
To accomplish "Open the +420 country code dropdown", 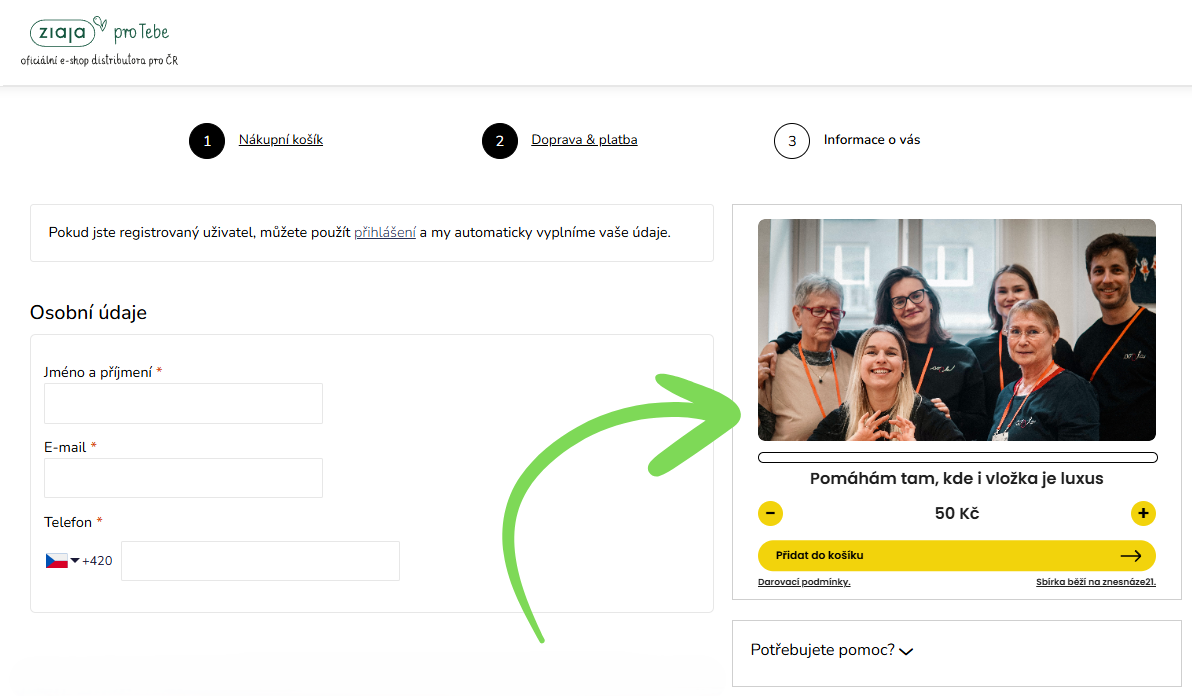I will (79, 561).
